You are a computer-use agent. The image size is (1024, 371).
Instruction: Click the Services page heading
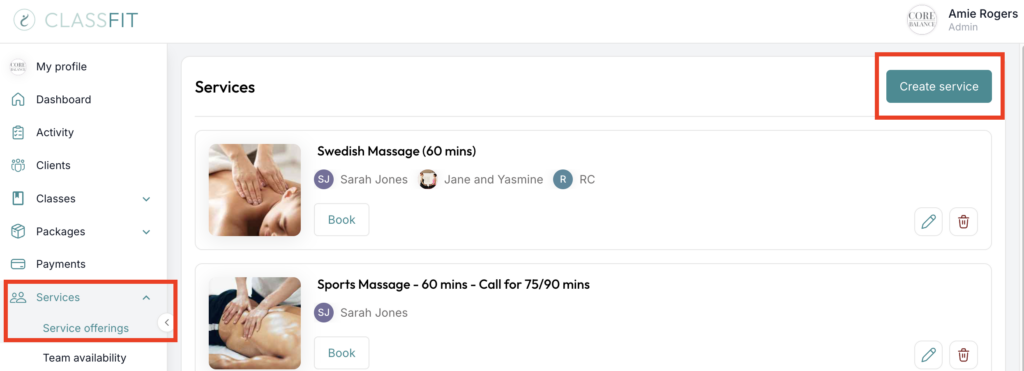225,87
